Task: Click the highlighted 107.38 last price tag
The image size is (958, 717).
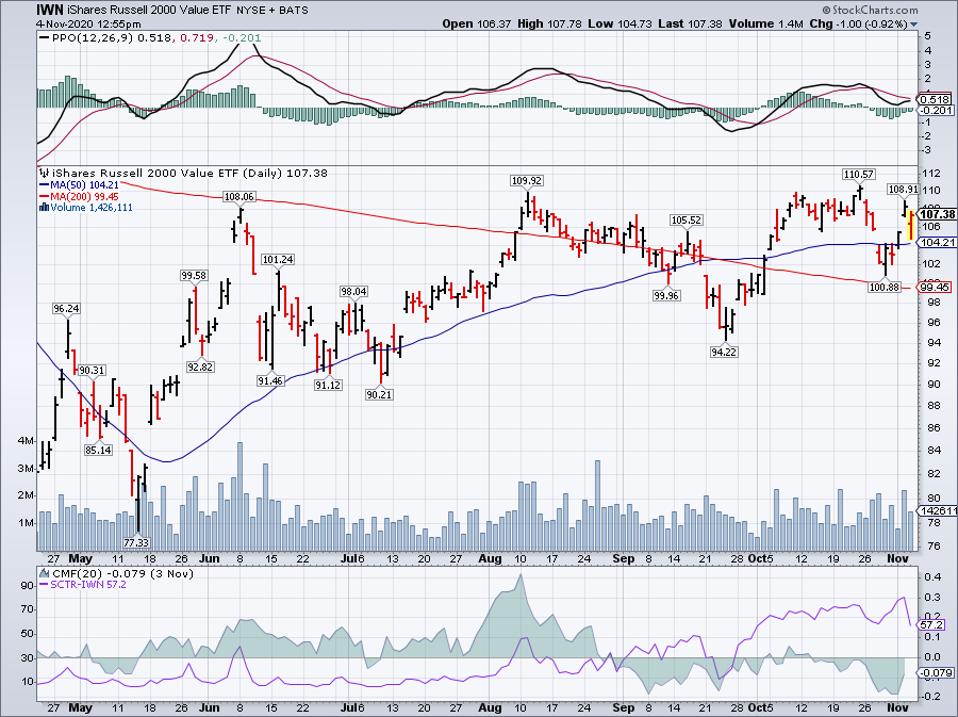Action: tap(939, 215)
